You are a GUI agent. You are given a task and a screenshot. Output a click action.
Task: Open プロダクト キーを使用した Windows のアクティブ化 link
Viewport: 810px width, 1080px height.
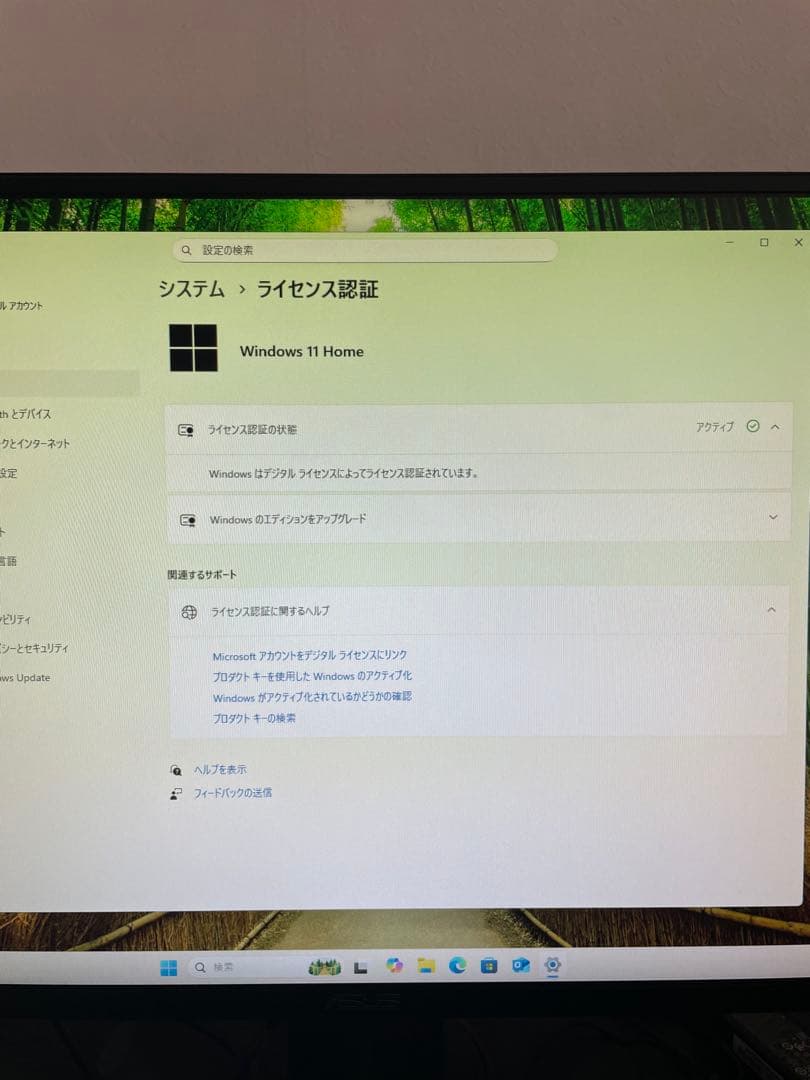point(313,676)
